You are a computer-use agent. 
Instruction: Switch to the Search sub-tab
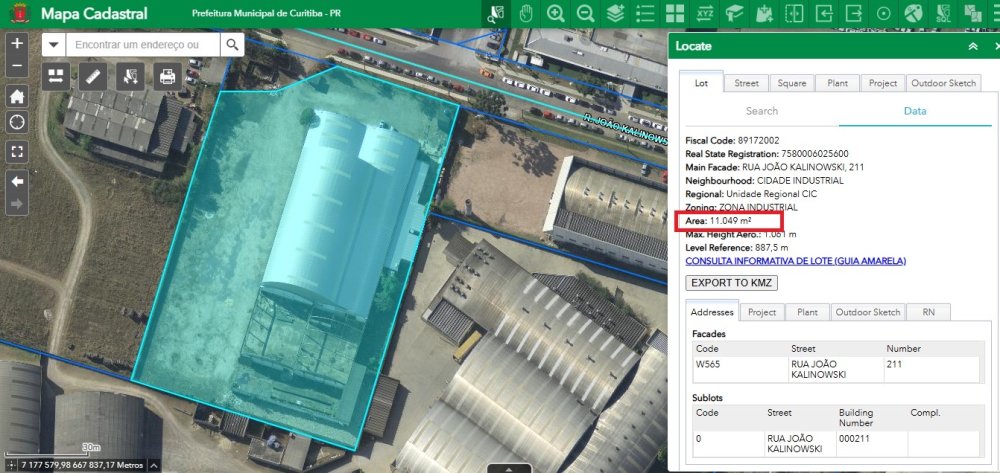pyautogui.click(x=761, y=111)
